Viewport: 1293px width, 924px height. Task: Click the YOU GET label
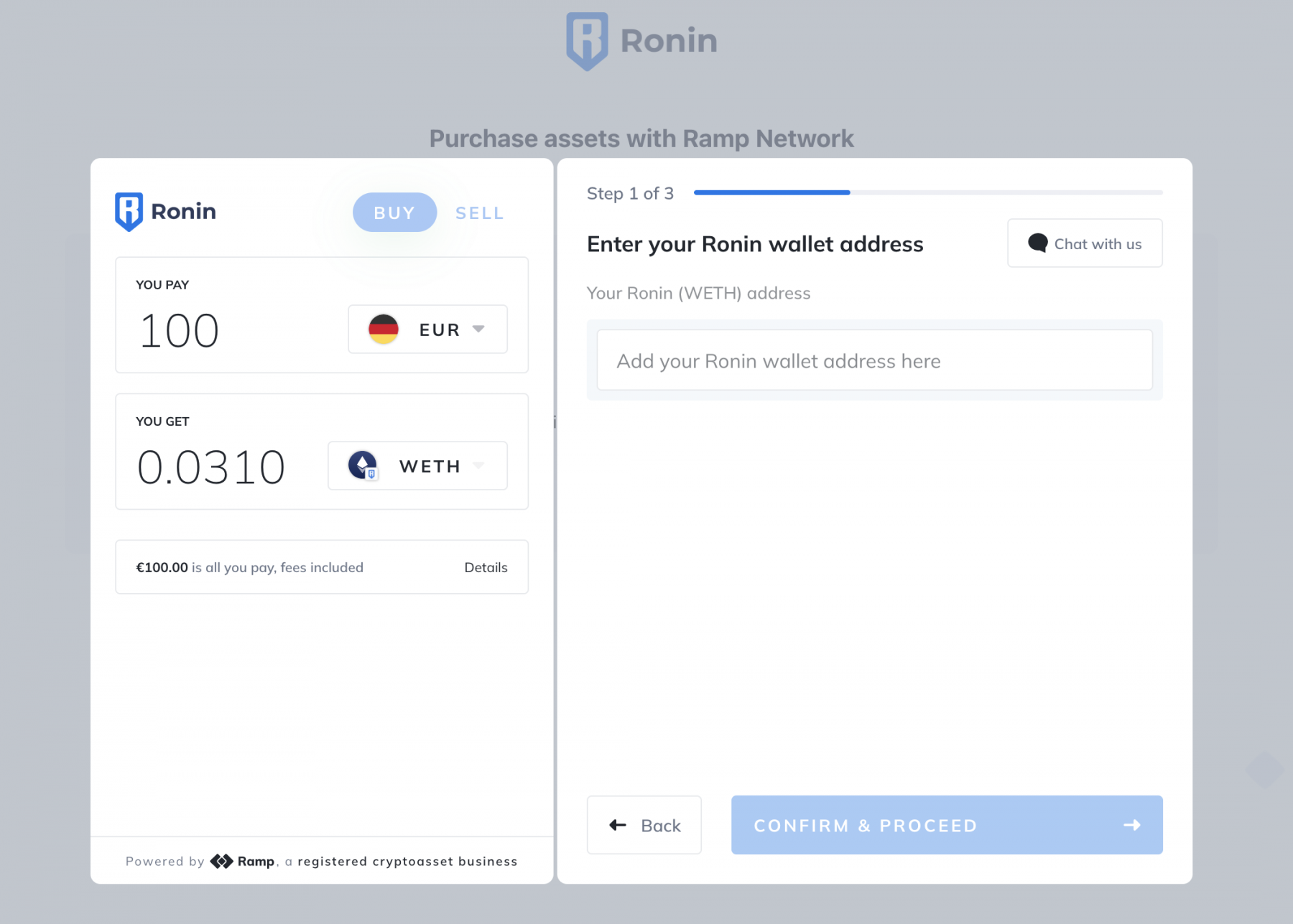(x=162, y=421)
